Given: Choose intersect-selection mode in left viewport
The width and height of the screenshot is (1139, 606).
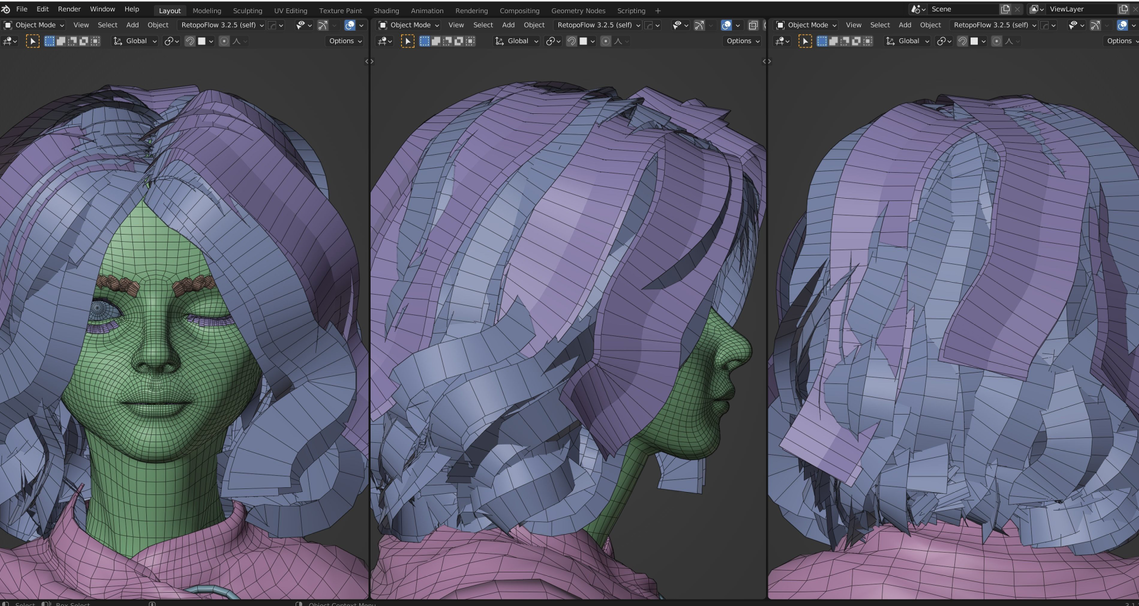Looking at the screenshot, I should coord(94,41).
